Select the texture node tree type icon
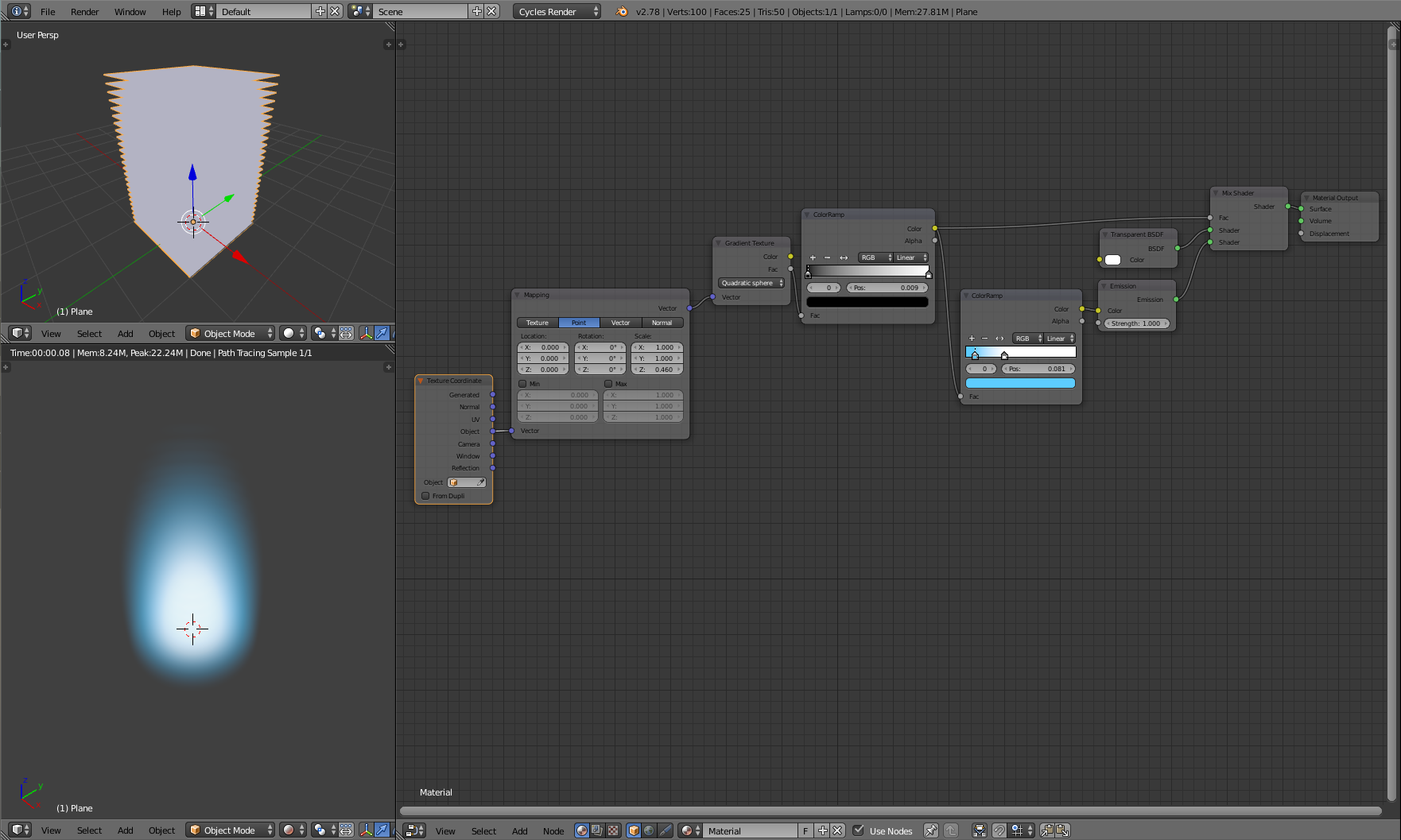This screenshot has width=1401, height=840. pos(612,830)
